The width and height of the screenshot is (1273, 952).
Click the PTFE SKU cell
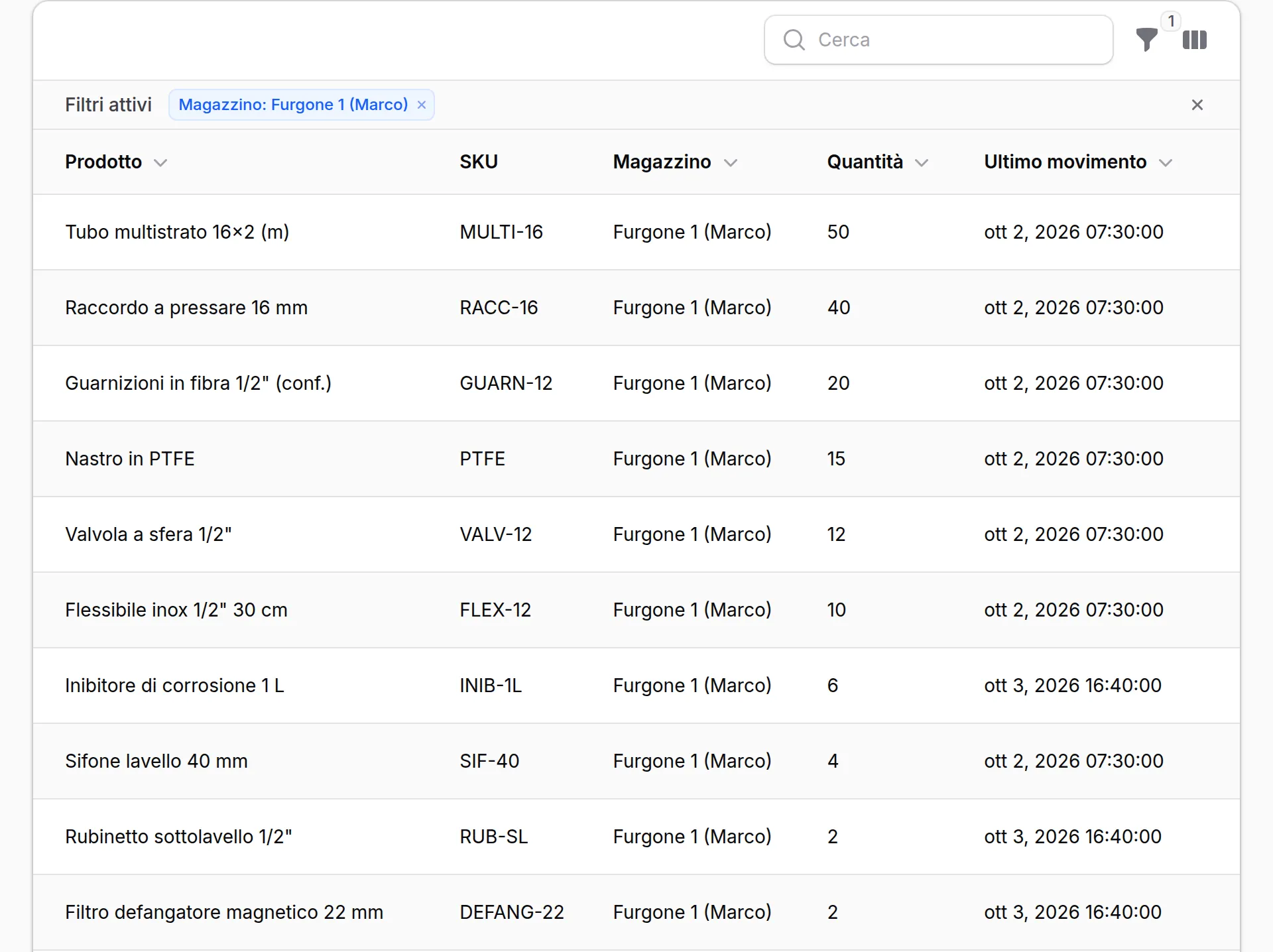click(483, 459)
